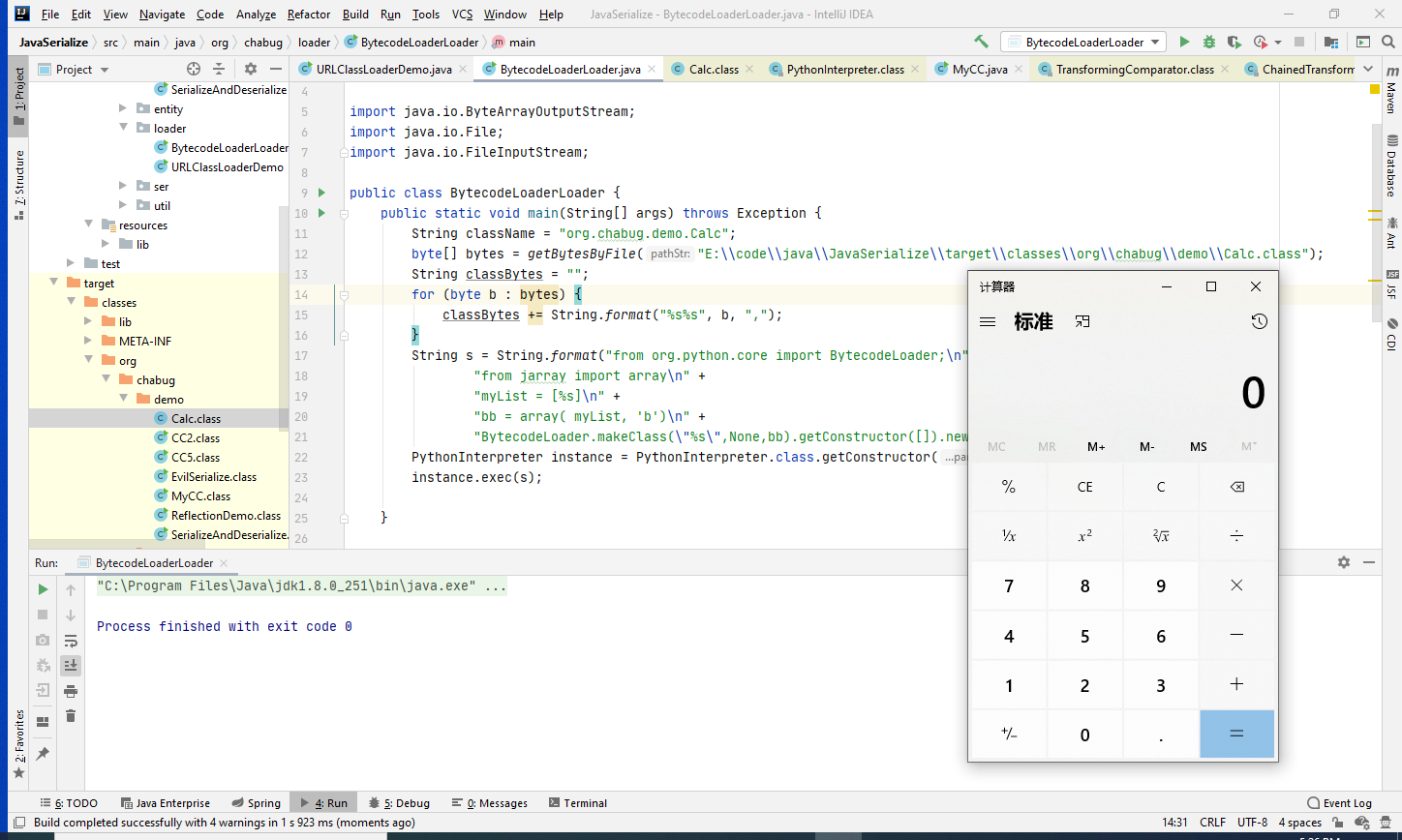Switch to URLClassLoaderDemo.java tab
The image size is (1402, 840).
384,69
